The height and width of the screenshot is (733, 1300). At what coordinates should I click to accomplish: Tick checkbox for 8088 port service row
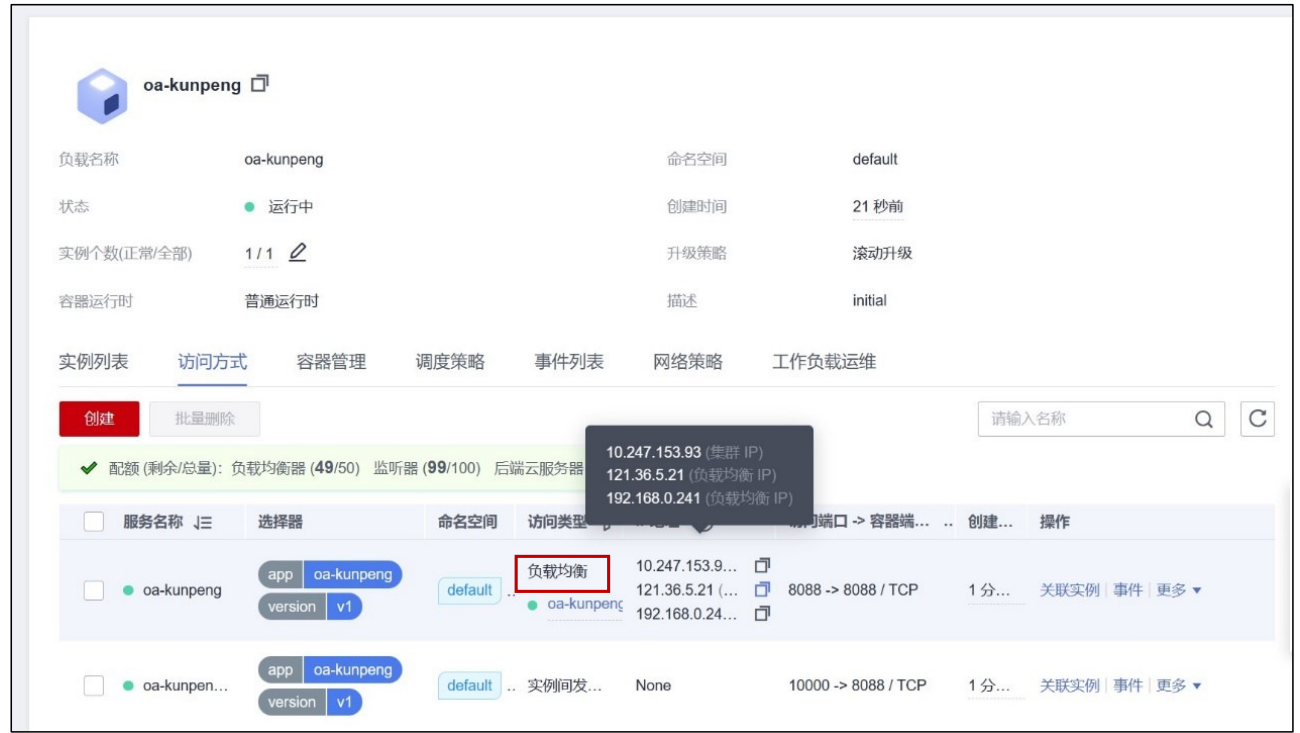tap(94, 590)
